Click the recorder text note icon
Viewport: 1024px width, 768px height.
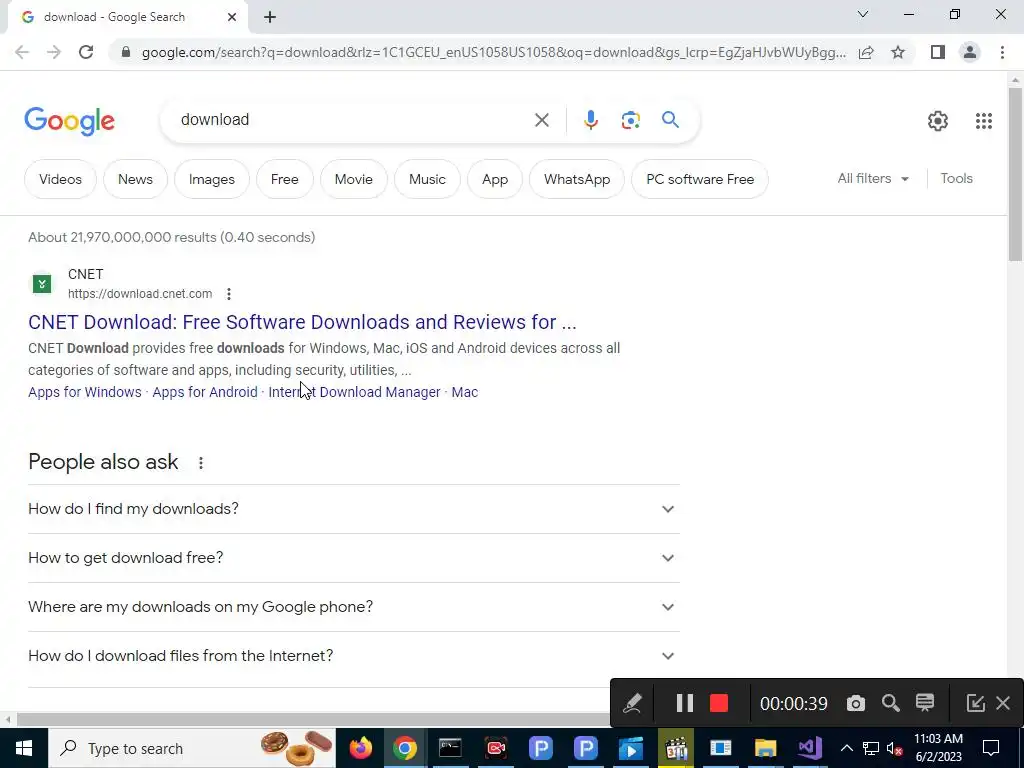point(925,703)
